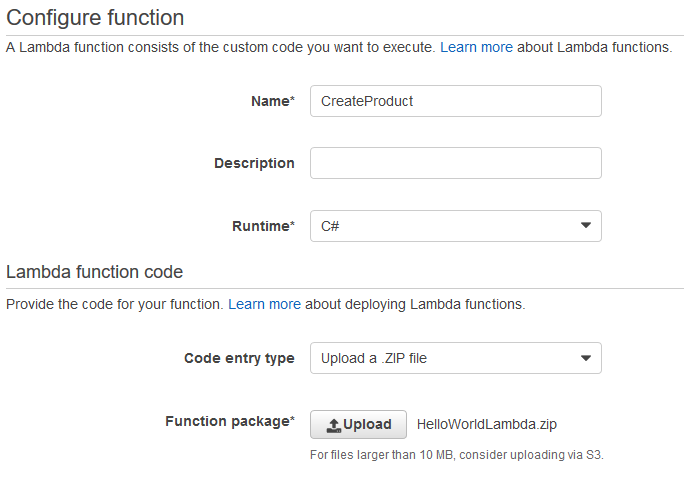Click the Runtime dropdown caret arrow
Viewport: 684px width, 484px height.
(586, 225)
